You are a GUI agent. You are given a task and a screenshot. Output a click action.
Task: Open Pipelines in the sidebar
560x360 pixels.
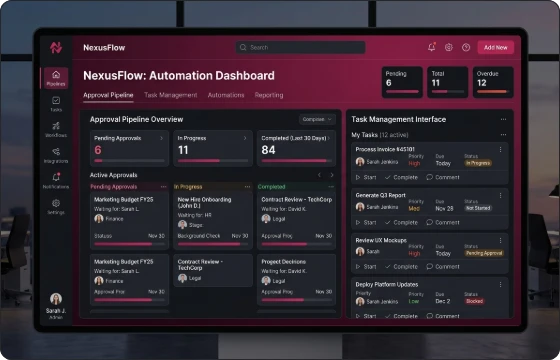pos(56,78)
